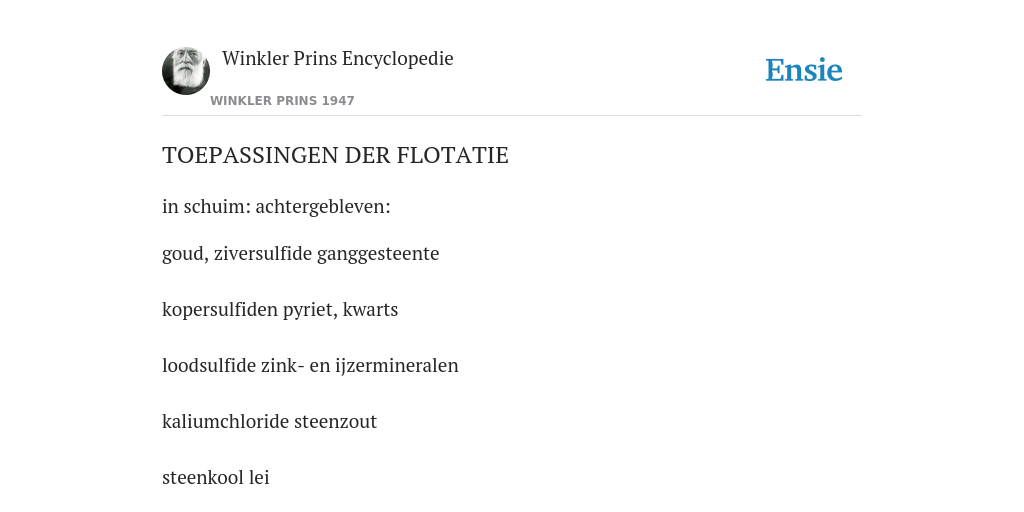The width and height of the screenshot is (1024, 512).
Task: Click the line 'kopersulfiden pyriet, kwarts'
Action: [280, 310]
